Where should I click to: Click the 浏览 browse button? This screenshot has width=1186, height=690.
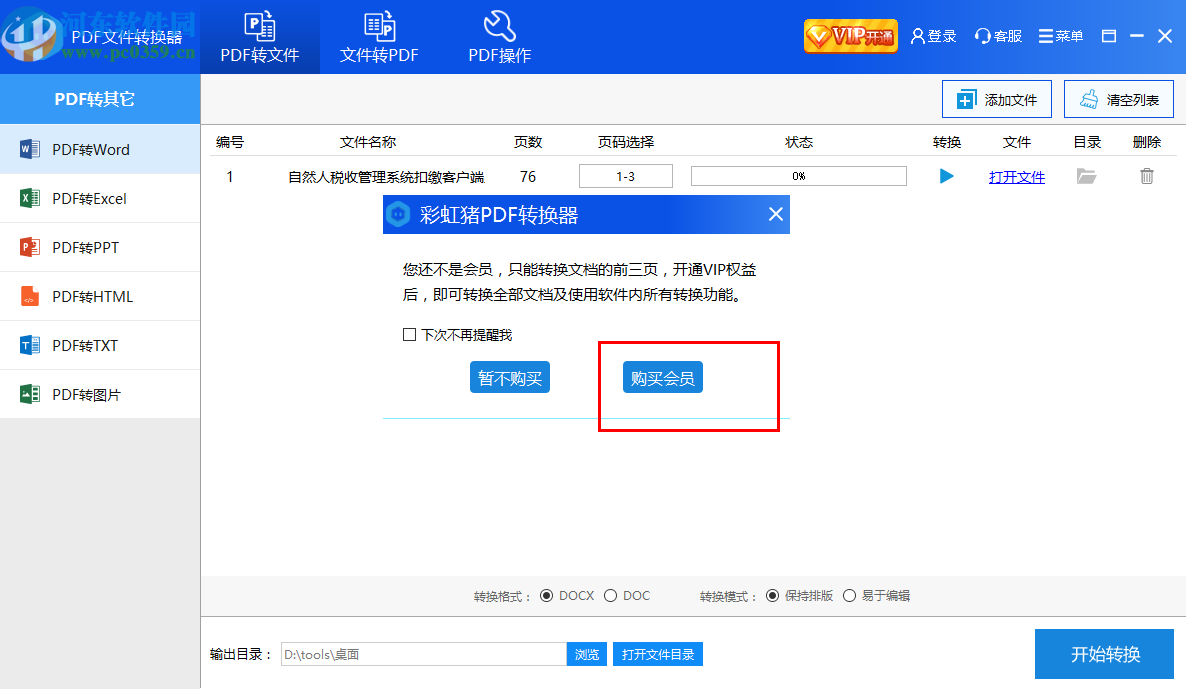pyautogui.click(x=587, y=654)
